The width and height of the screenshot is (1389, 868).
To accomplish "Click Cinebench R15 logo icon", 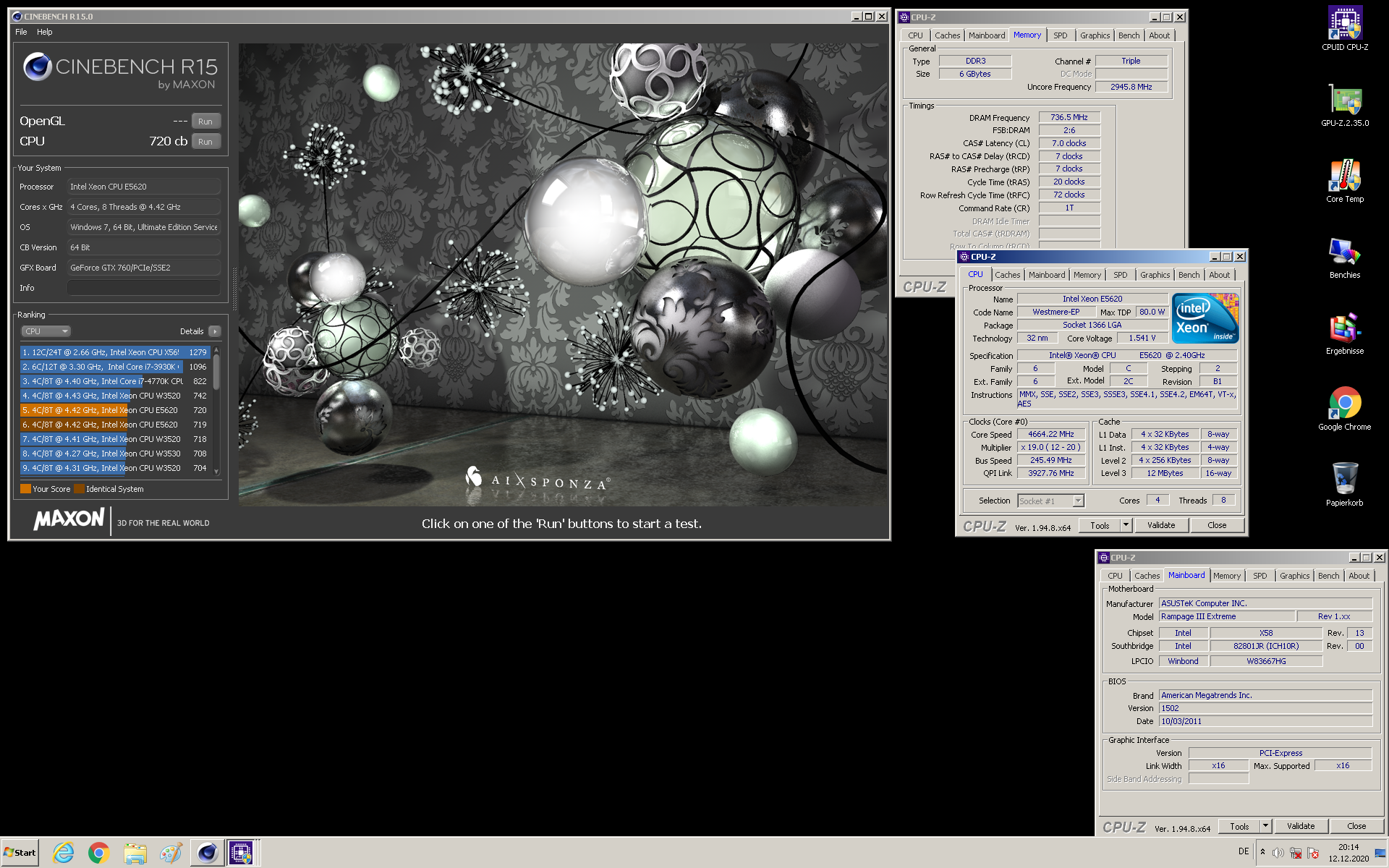I will pos(37,67).
